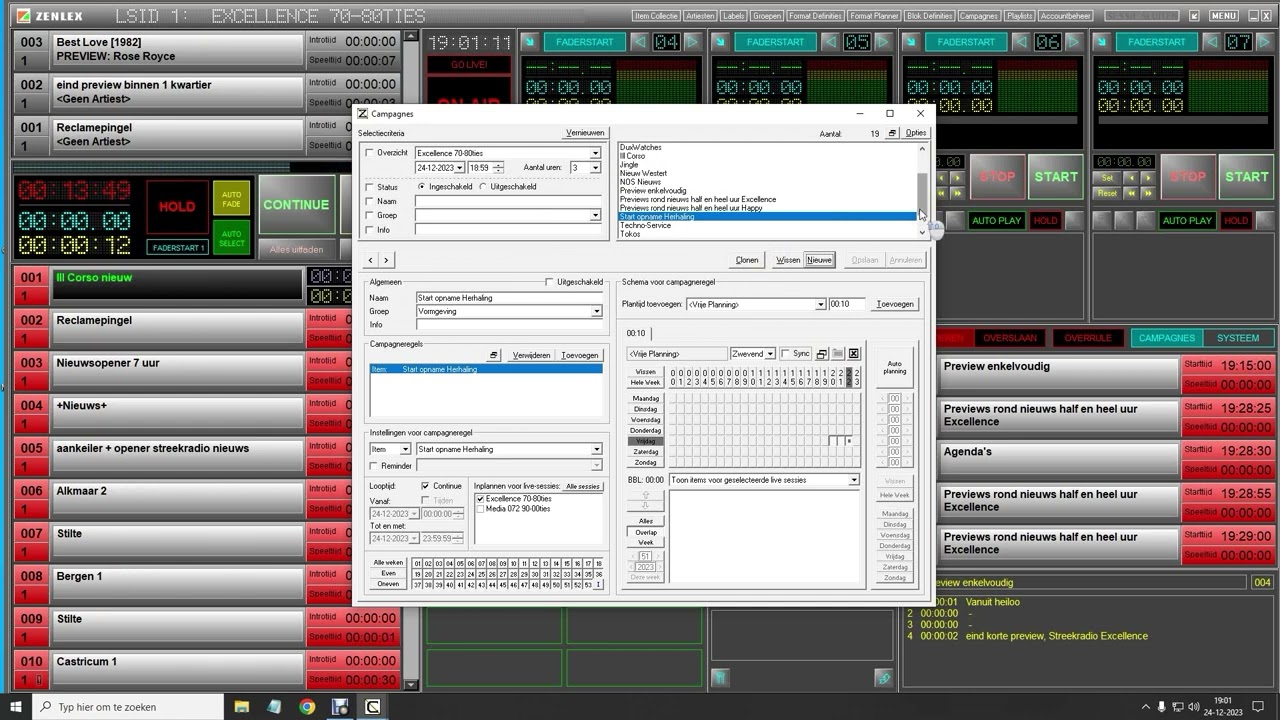Click the Vernieuwen button
Image resolution: width=1280 pixels, height=720 pixels.
tap(585, 133)
